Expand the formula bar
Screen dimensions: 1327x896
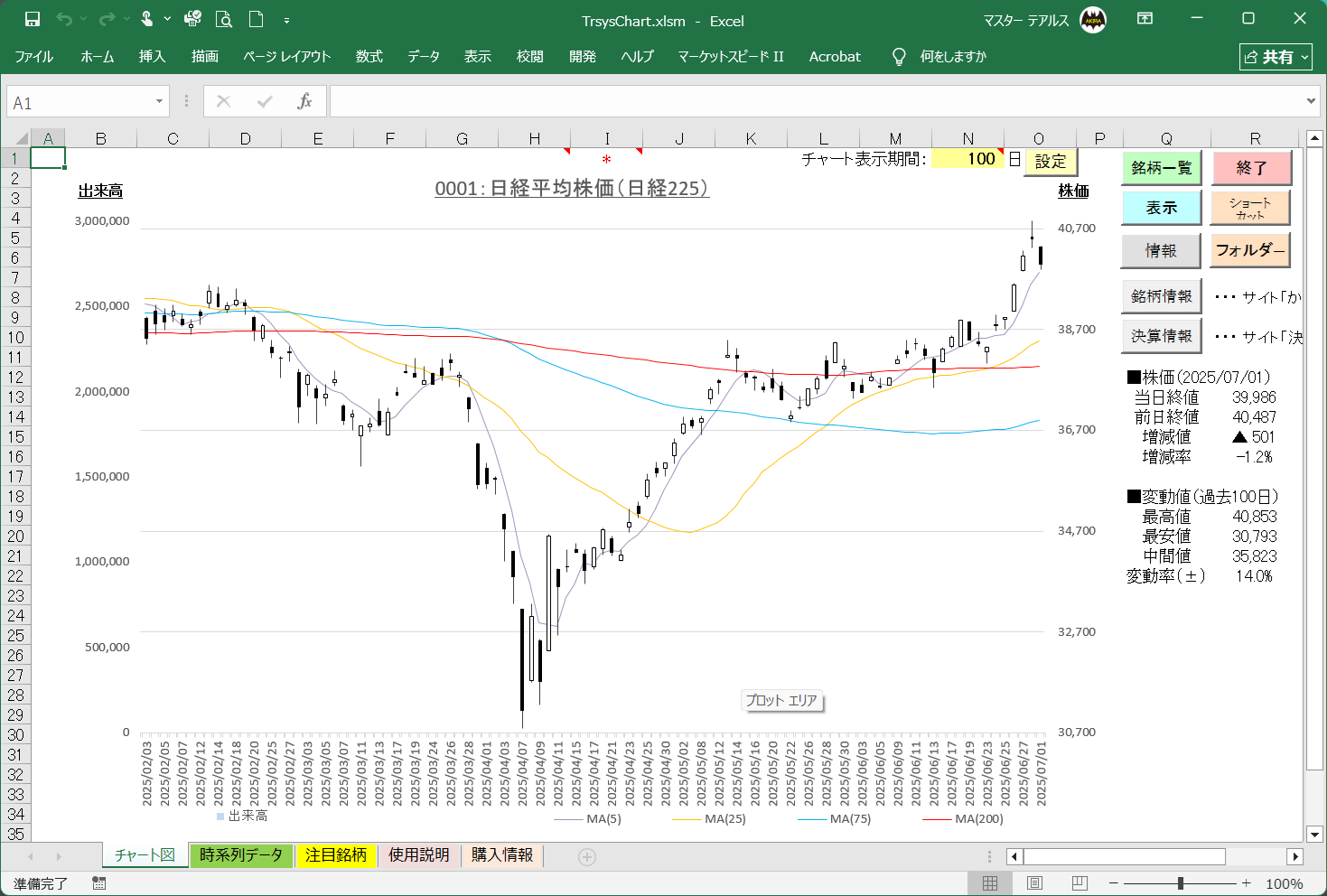tap(1311, 101)
